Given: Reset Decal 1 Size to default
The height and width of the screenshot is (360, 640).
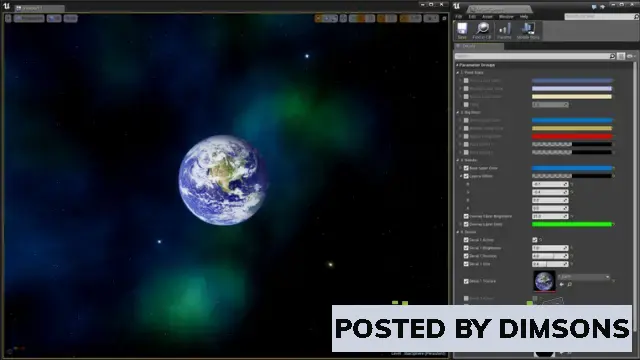Looking at the screenshot, I should click(x=572, y=264).
